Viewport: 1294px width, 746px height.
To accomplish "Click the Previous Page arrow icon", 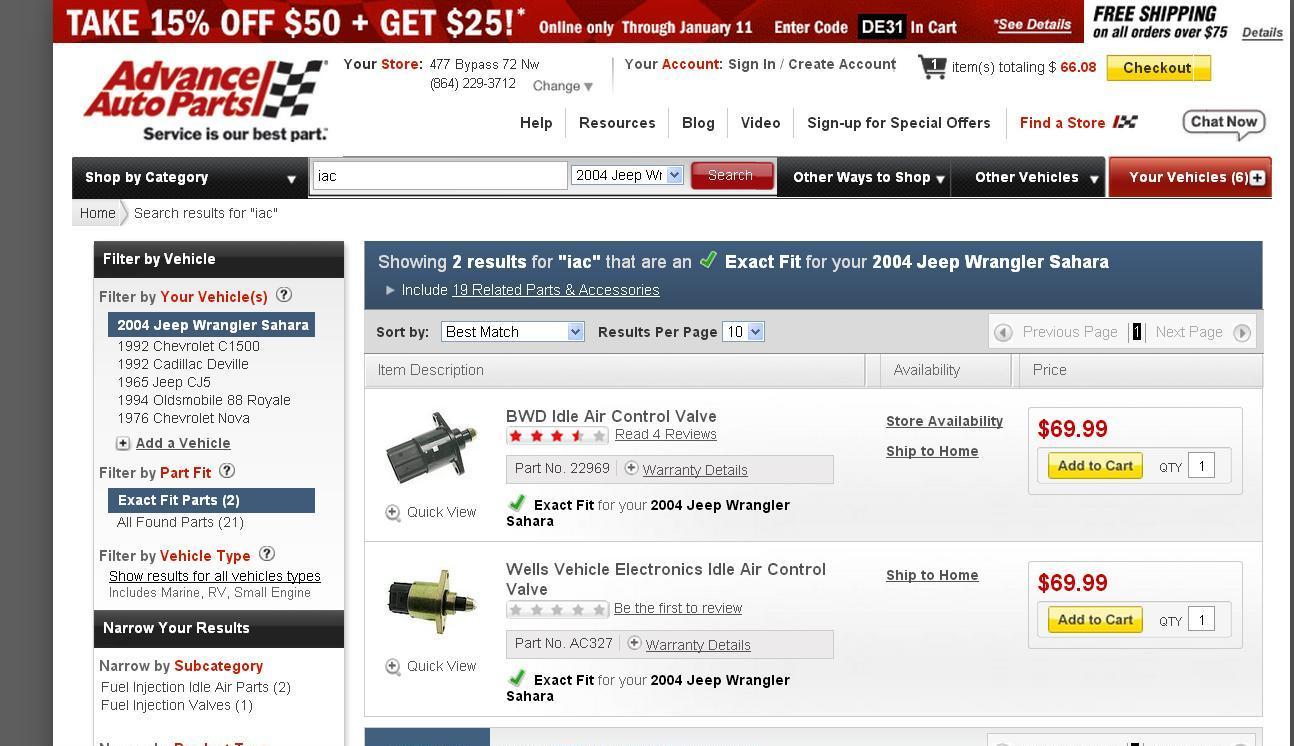I will click(1003, 332).
